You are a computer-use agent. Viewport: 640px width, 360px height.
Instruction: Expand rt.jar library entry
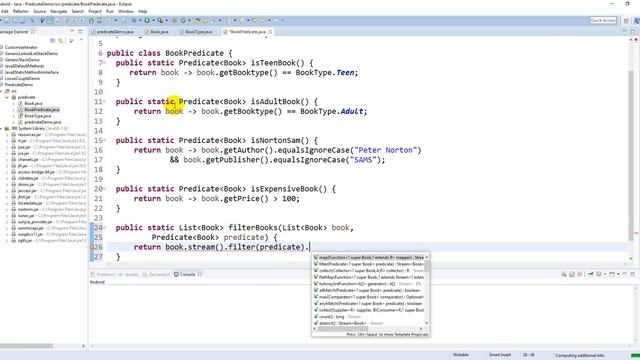click(7, 141)
